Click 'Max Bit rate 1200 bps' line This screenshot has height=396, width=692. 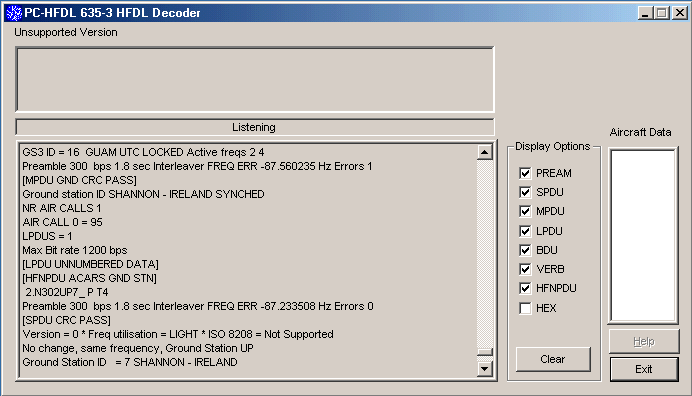tap(75, 250)
